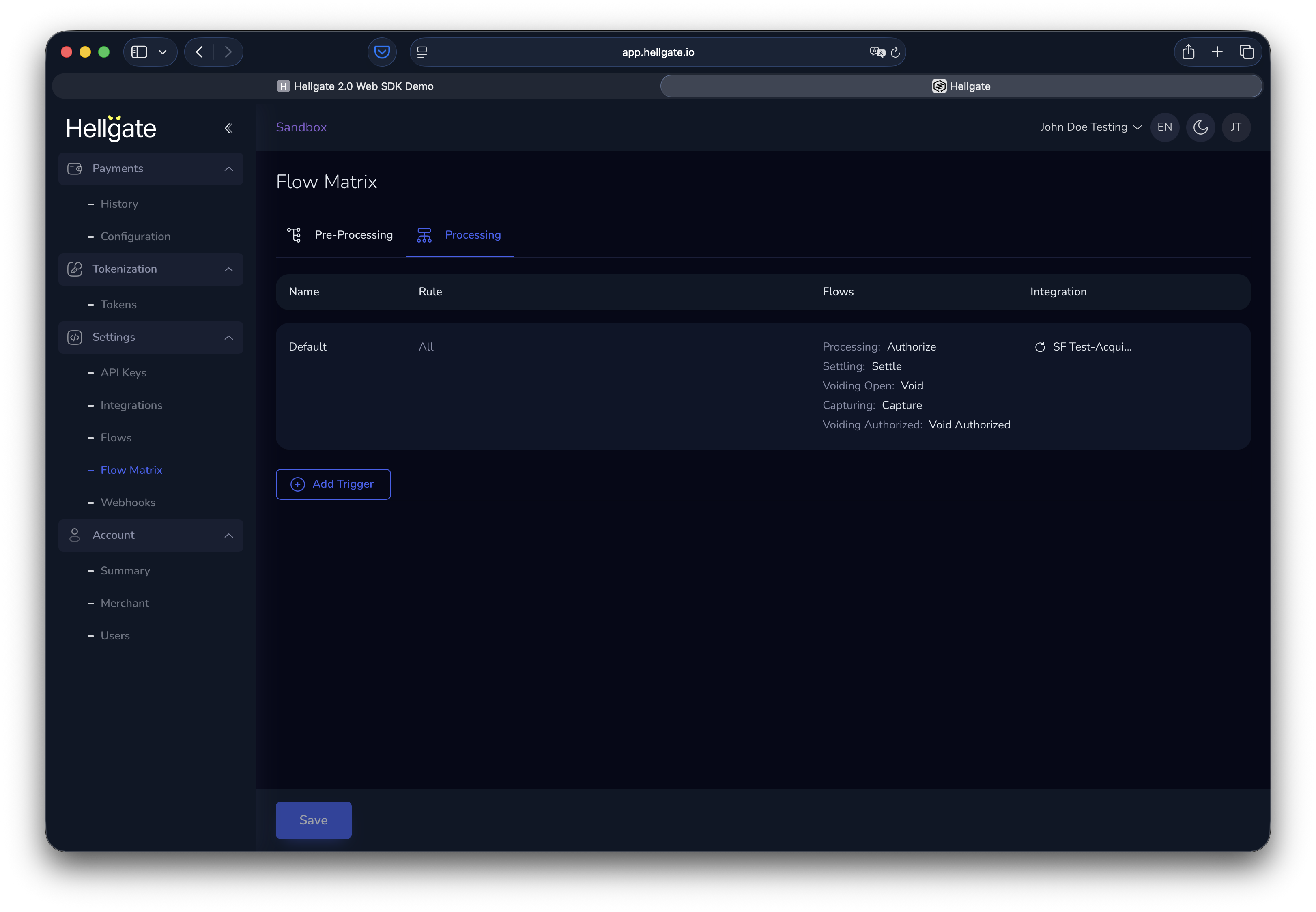
Task: Open the Sandbox breadcrumb link
Action: (x=301, y=127)
